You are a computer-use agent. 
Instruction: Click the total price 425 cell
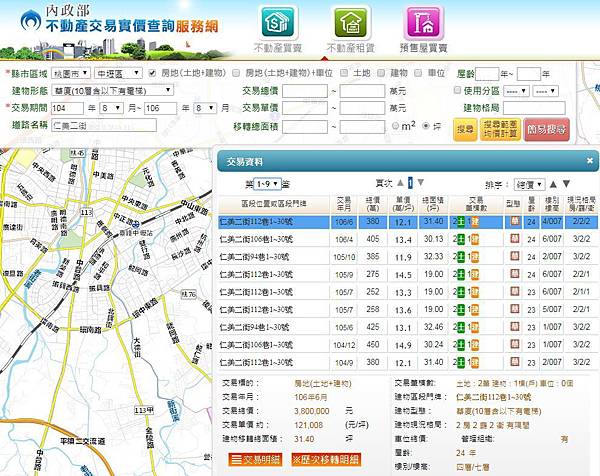coord(372,327)
